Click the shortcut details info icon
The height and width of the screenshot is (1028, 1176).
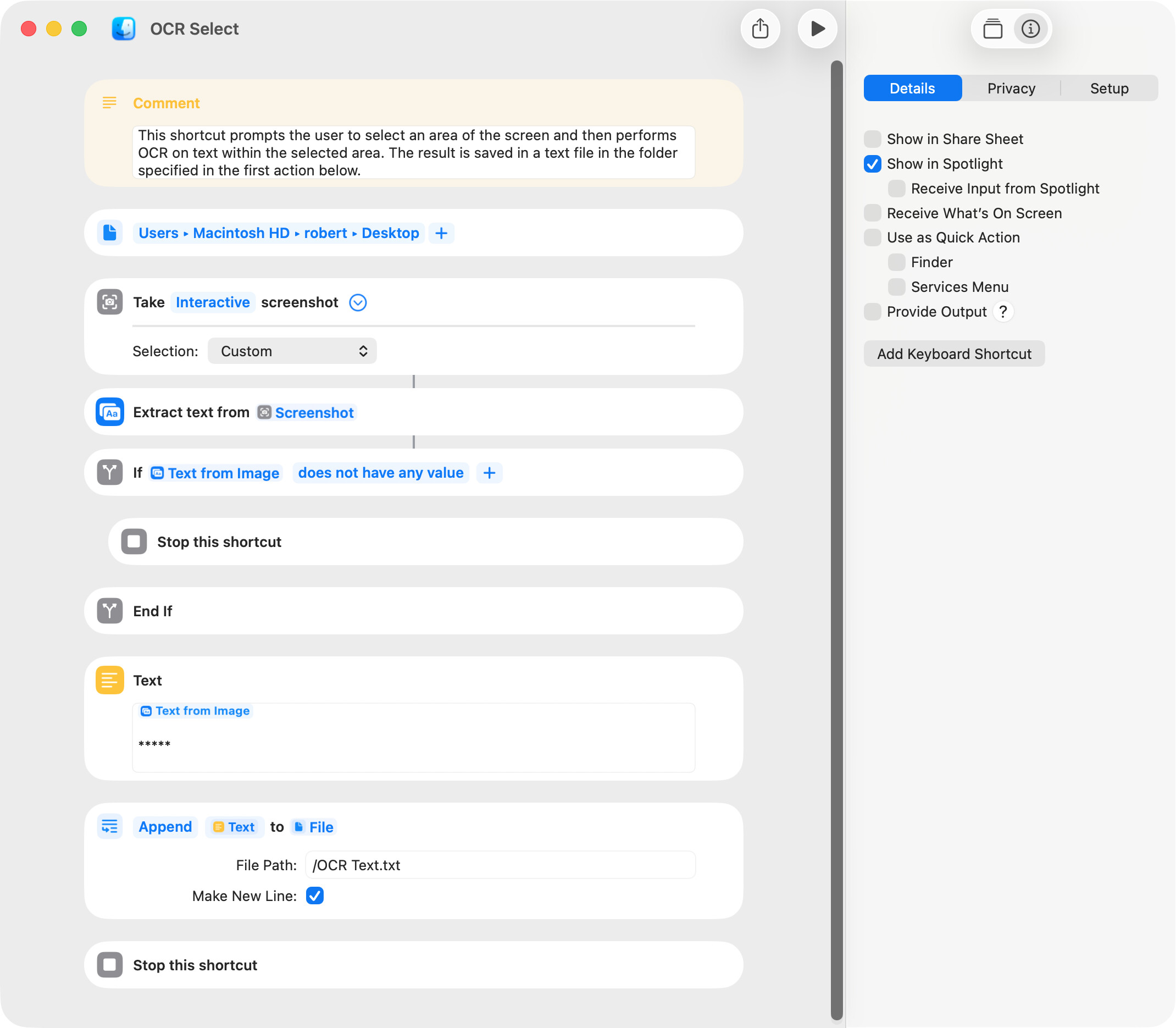point(1030,29)
